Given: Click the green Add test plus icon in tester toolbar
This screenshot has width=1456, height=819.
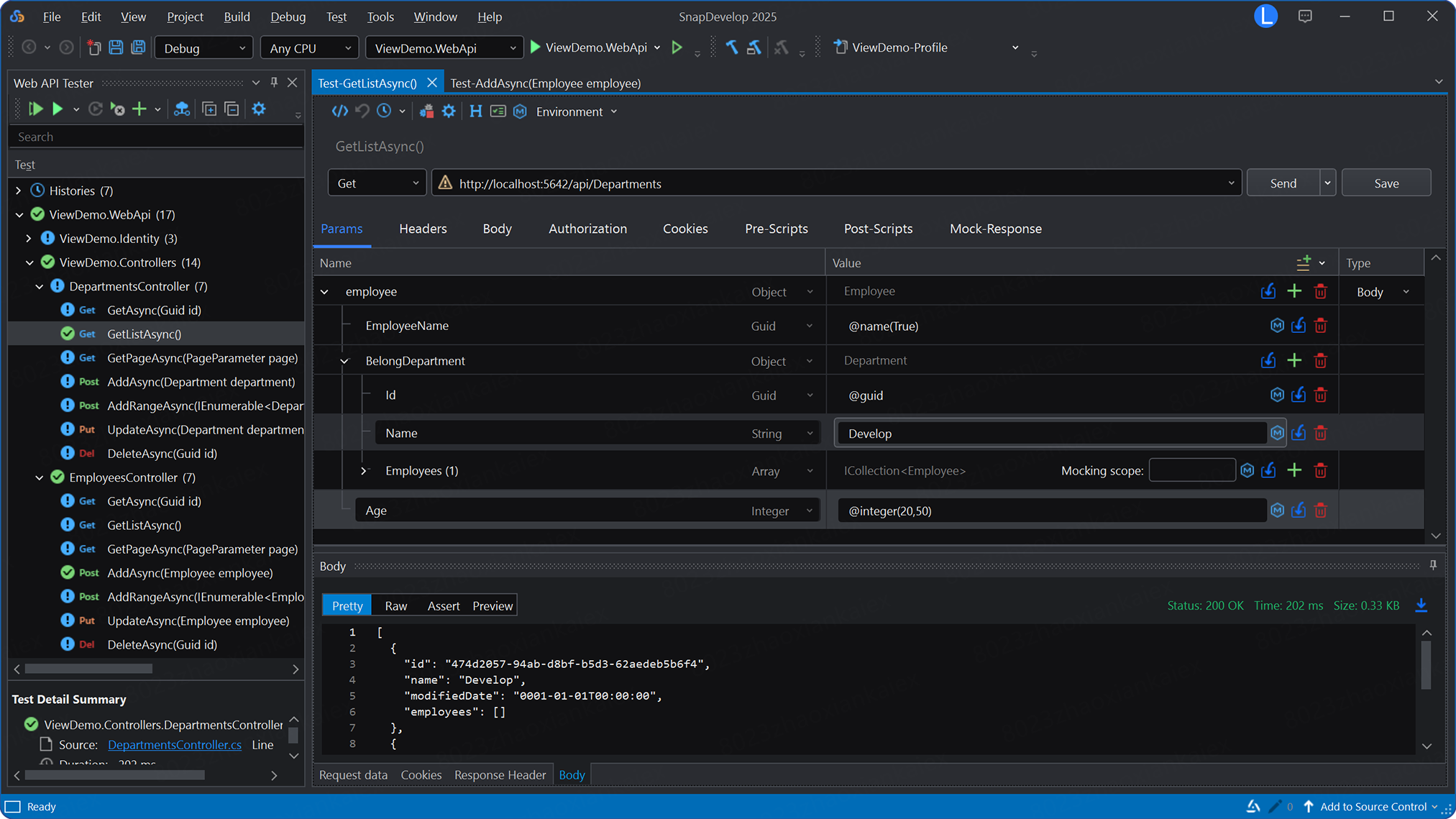Looking at the screenshot, I should click(x=139, y=109).
